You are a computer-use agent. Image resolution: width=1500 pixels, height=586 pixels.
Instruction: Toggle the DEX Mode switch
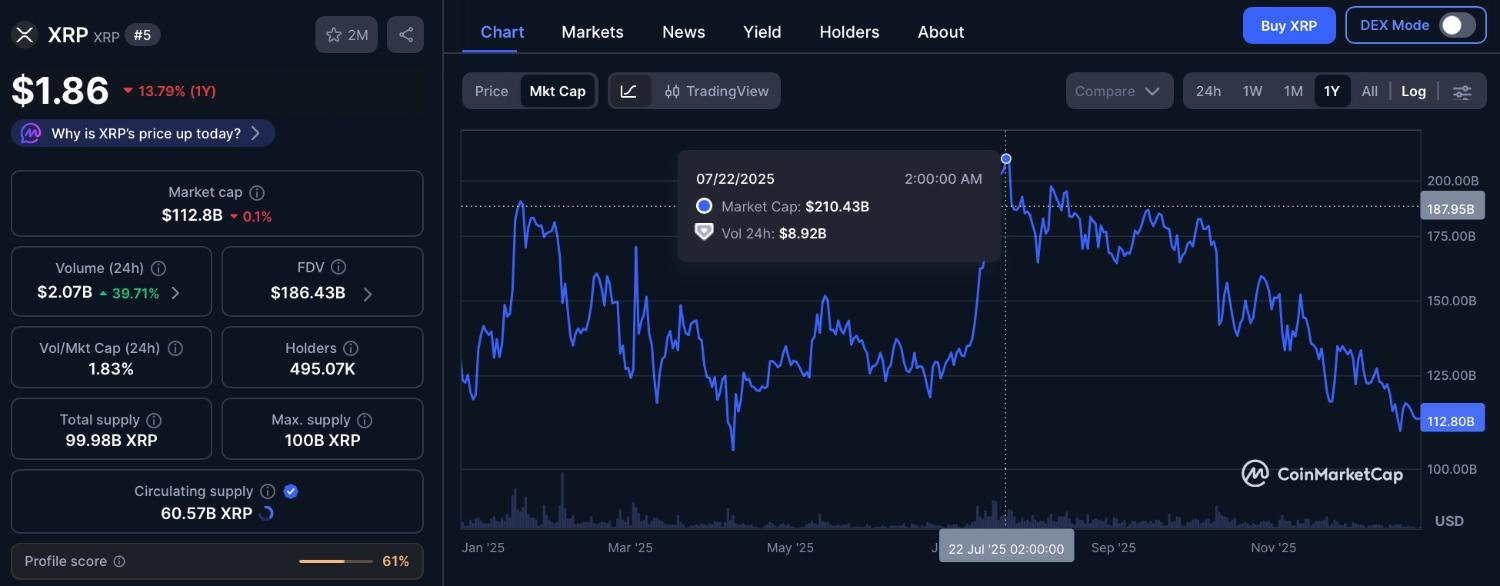(x=1457, y=25)
